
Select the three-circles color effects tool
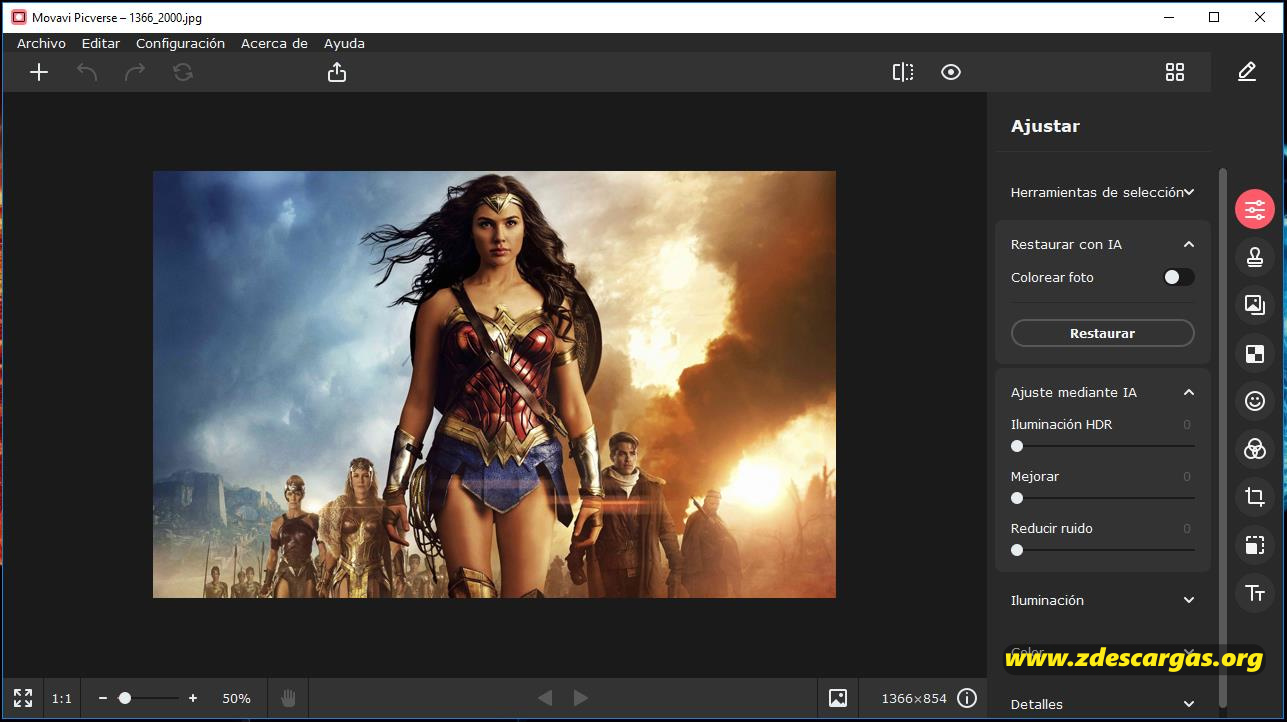pyautogui.click(x=1255, y=449)
